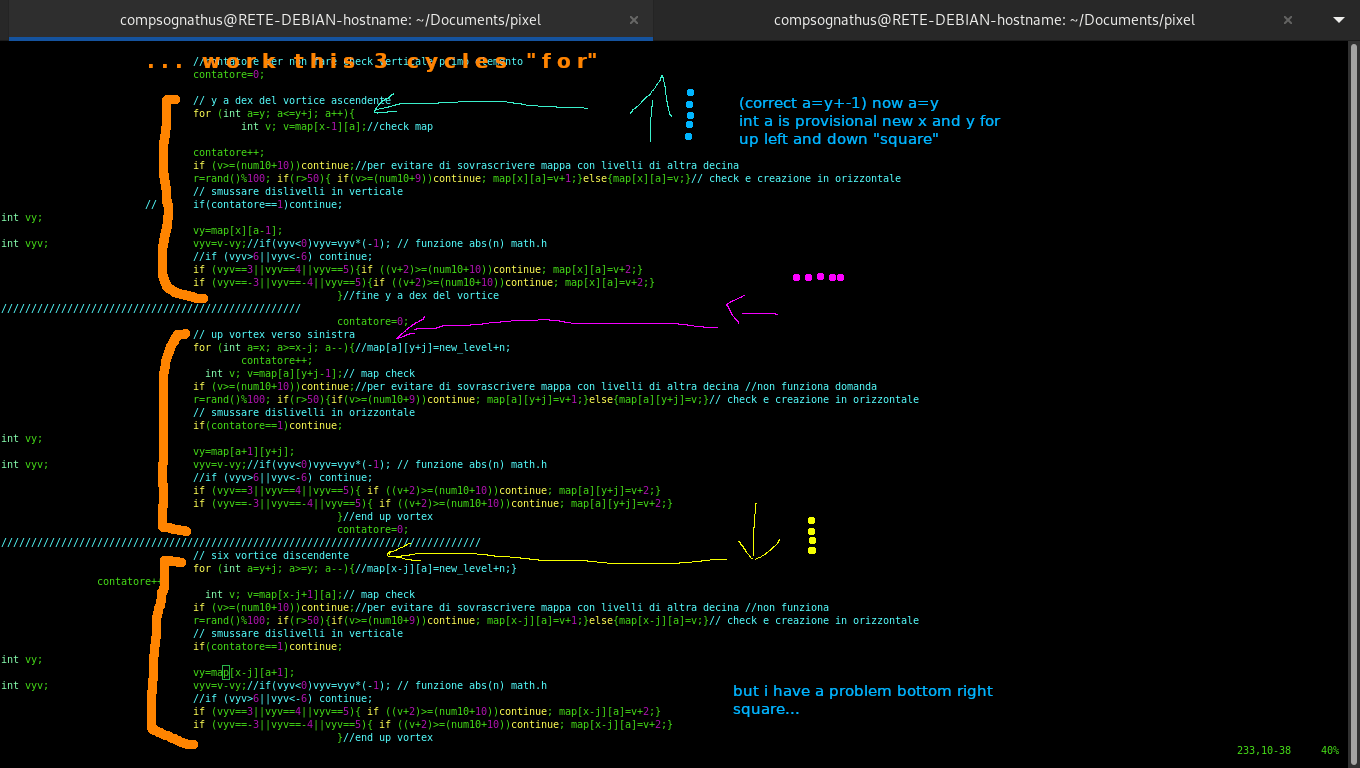Click the commented-out '// if(contatore==1)continue;' line
The height and width of the screenshot is (768, 1360).
coord(244,205)
